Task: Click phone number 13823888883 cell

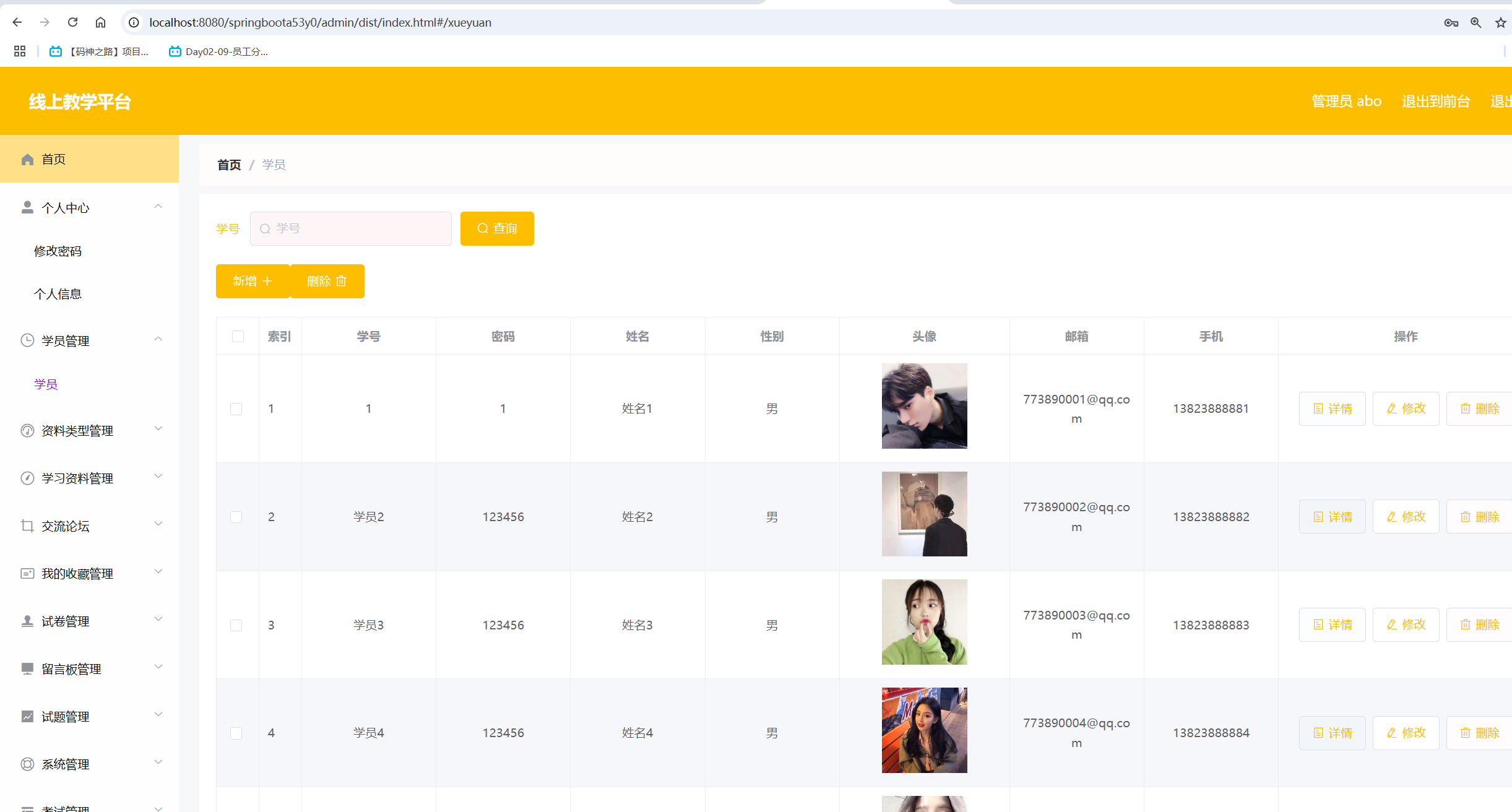Action: (1211, 625)
